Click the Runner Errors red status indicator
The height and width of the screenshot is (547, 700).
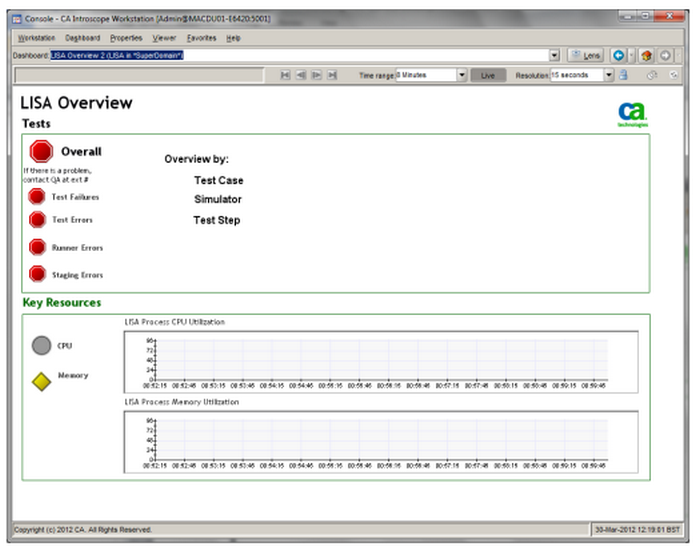(38, 247)
